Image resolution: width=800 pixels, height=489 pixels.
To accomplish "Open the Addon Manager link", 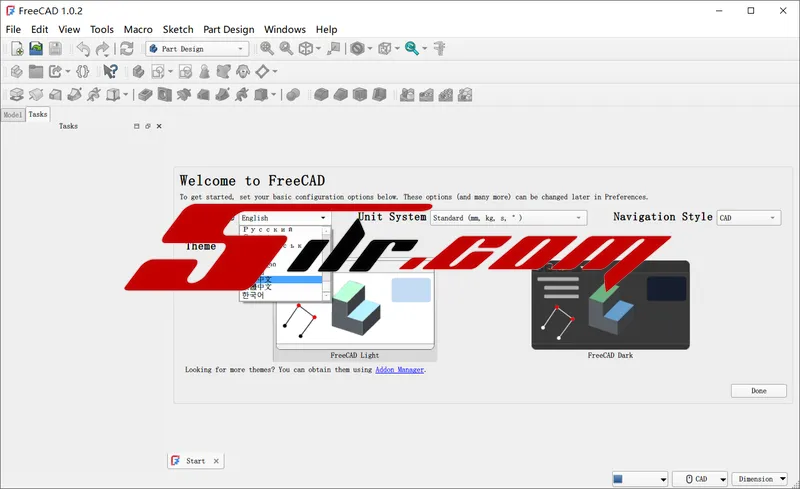I will (x=399, y=370).
